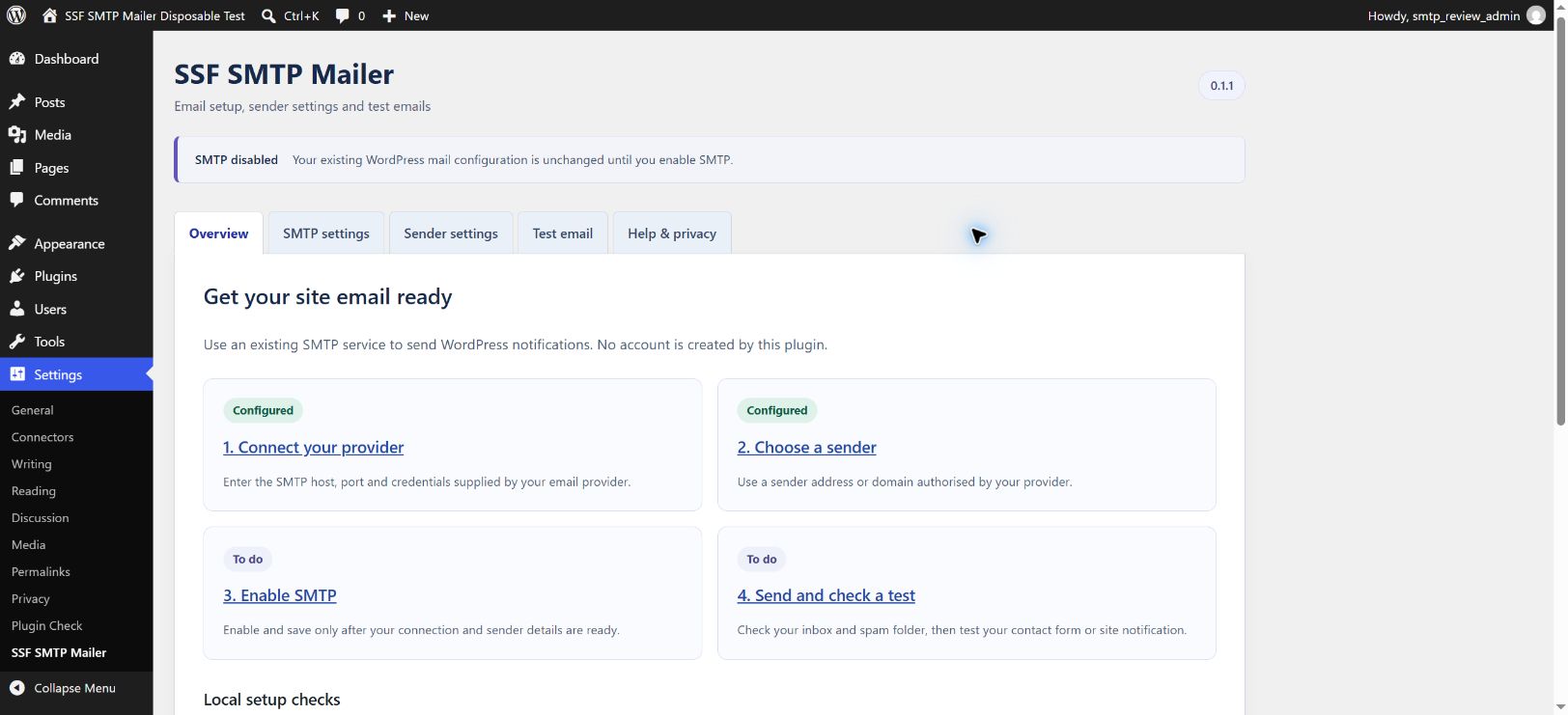The width and height of the screenshot is (1568, 715).
Task: Open Plugin Check under Settings submenu
Action: tap(47, 626)
